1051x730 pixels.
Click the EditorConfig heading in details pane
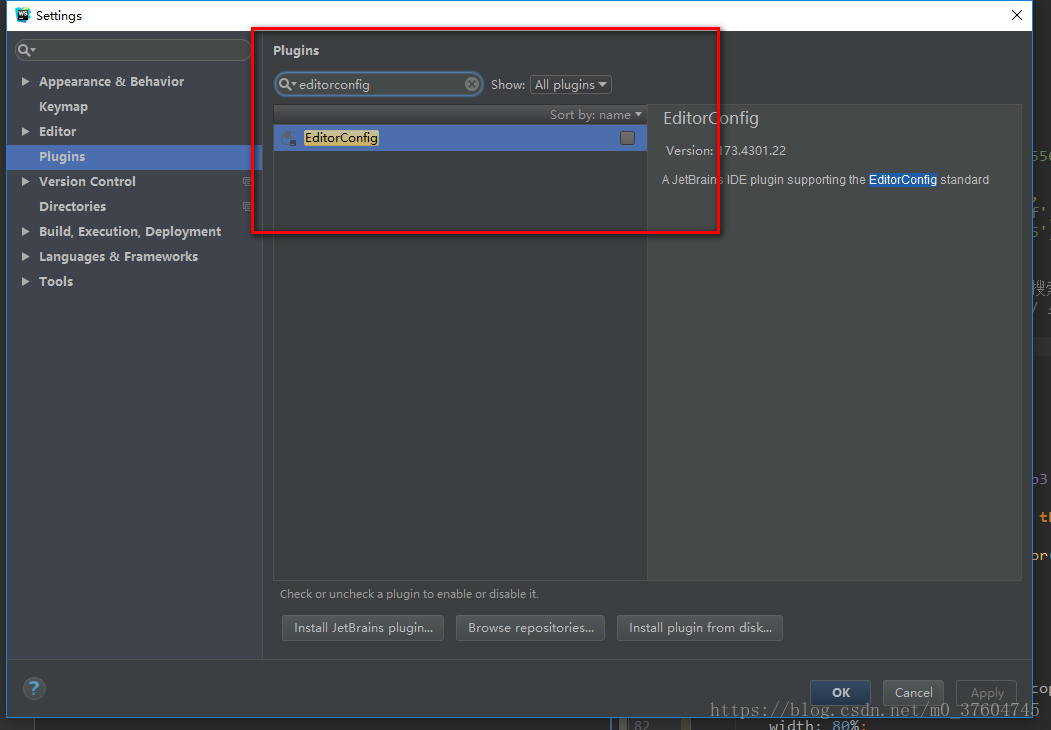(710, 119)
